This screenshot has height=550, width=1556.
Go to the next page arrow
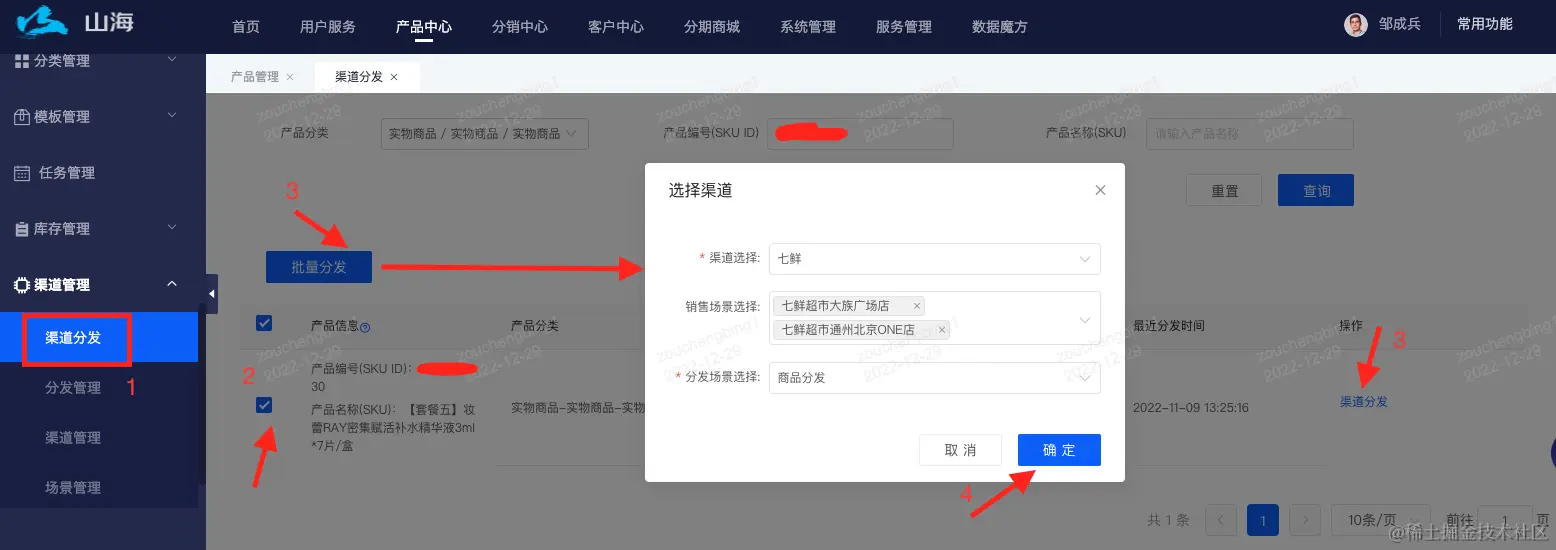coord(1305,520)
